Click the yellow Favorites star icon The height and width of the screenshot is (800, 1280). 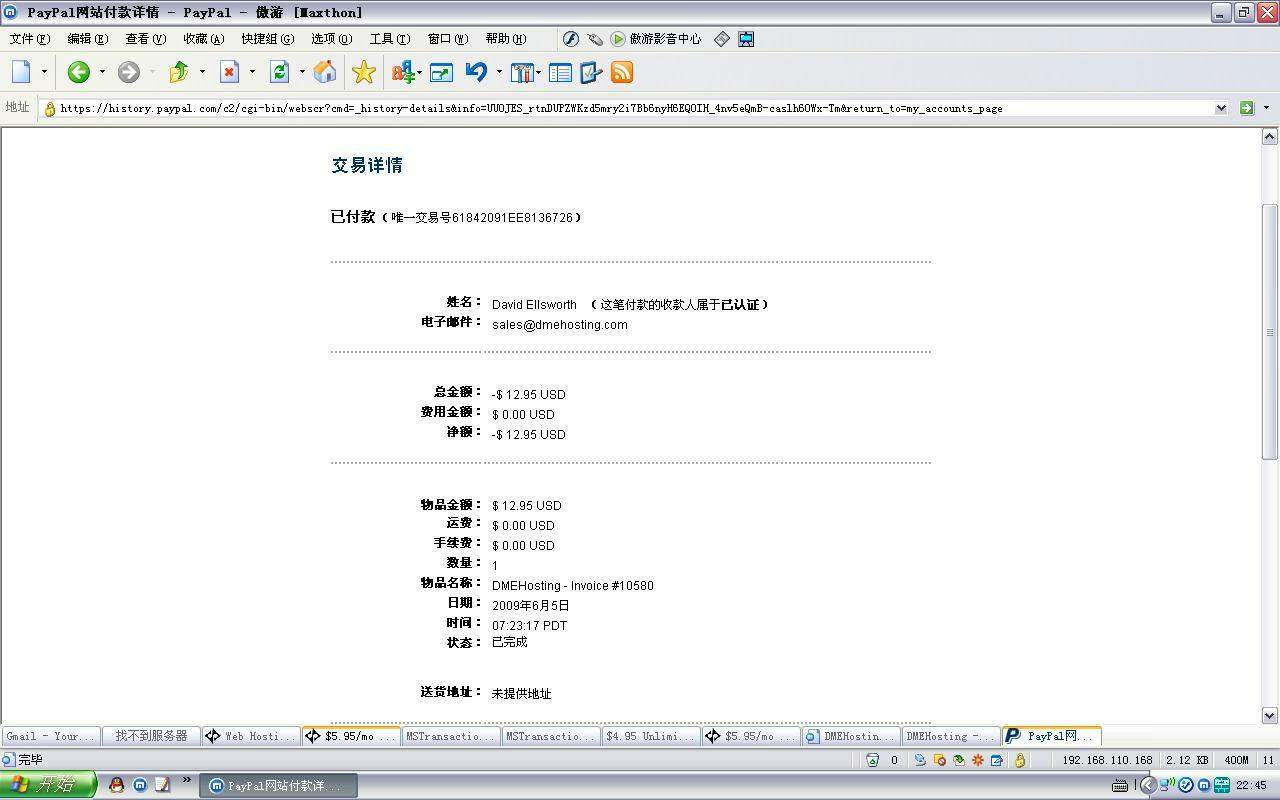coord(364,72)
